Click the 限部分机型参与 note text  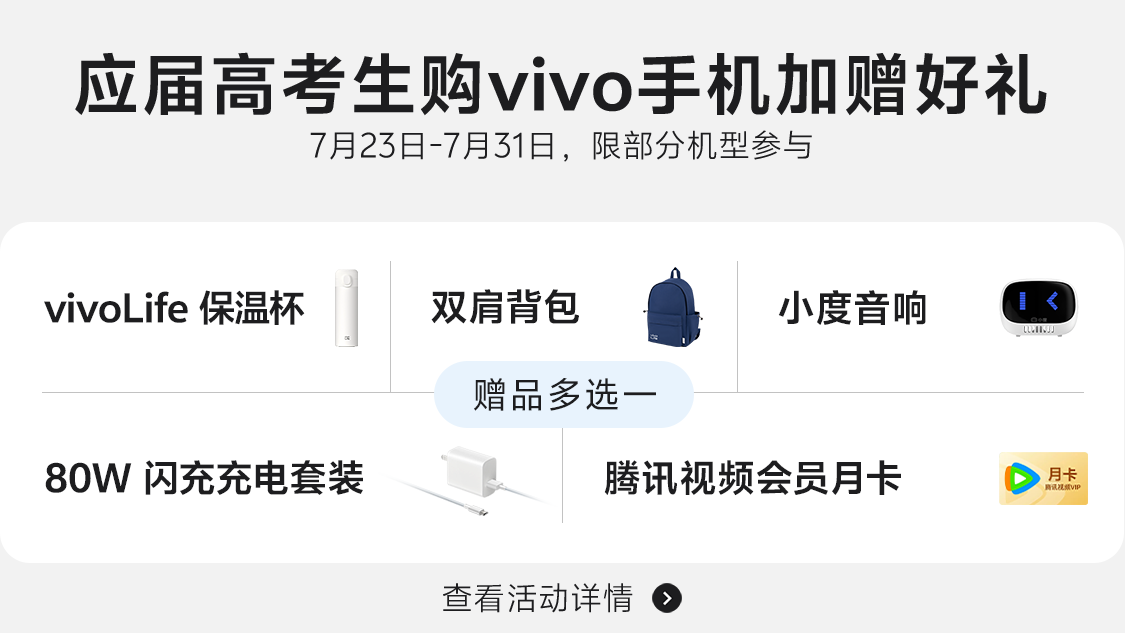click(702, 146)
